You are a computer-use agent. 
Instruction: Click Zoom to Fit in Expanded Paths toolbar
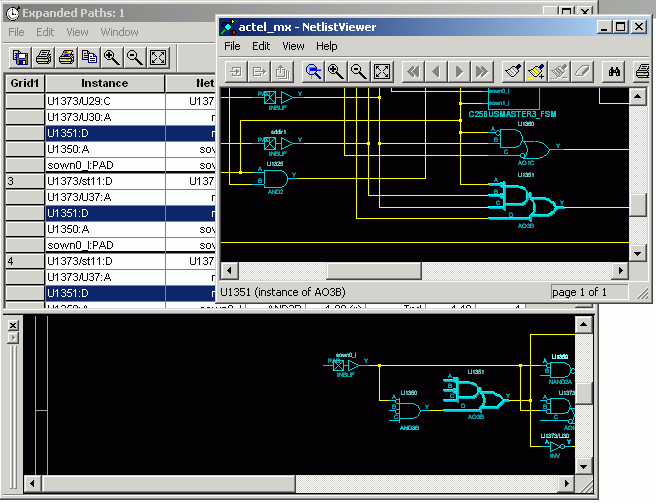click(x=158, y=57)
